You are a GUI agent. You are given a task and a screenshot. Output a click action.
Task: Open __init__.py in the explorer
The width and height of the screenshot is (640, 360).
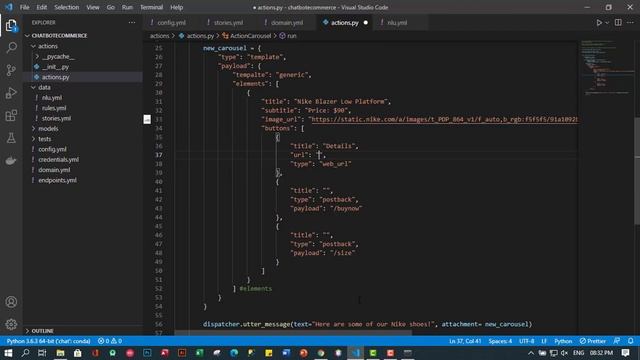pyautogui.click(x=55, y=67)
